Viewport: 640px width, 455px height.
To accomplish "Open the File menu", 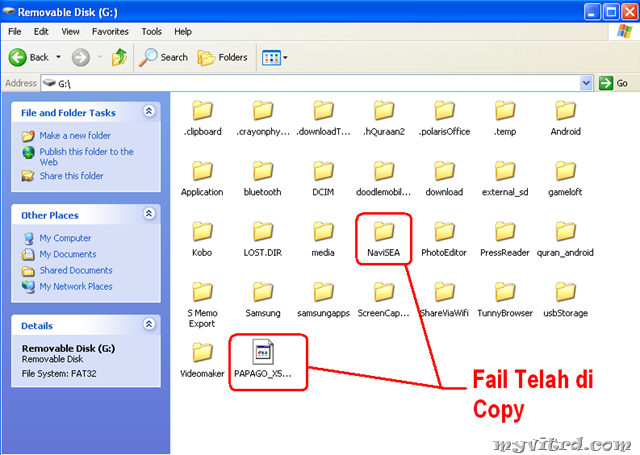I will coord(15,31).
